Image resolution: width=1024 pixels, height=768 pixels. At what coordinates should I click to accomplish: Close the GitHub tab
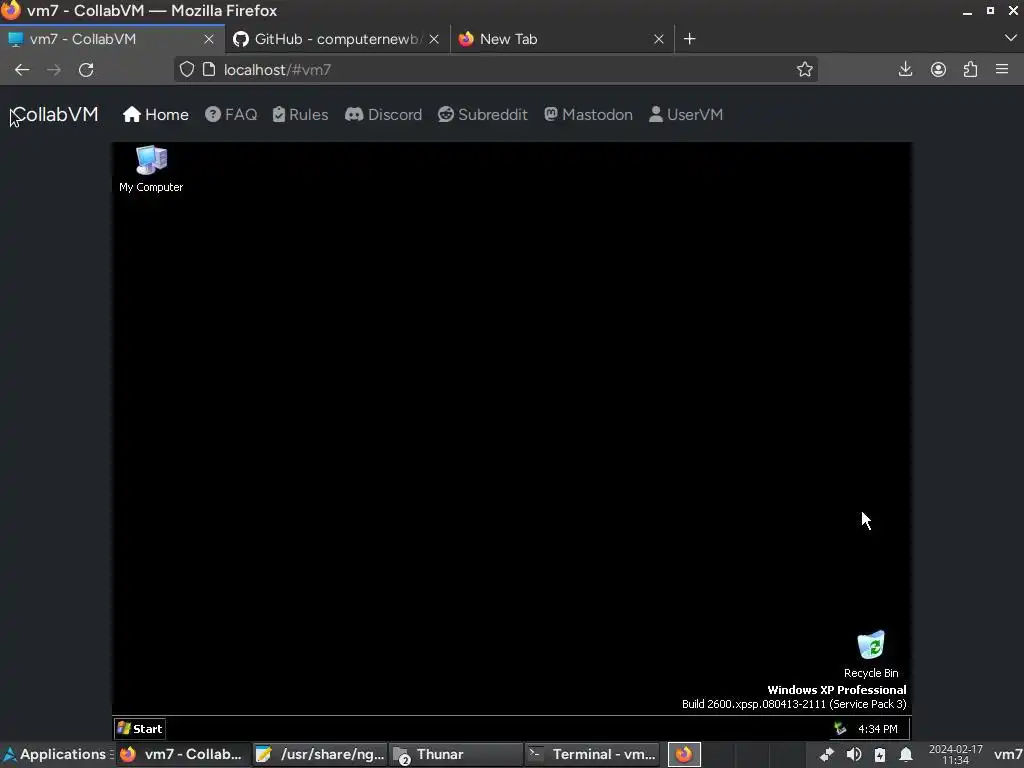pyautogui.click(x=434, y=39)
